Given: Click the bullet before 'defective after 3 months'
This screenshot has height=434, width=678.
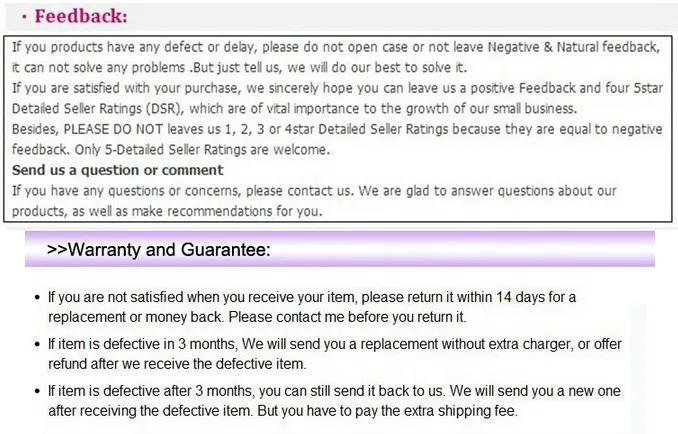Looking at the screenshot, I should [x=38, y=391].
